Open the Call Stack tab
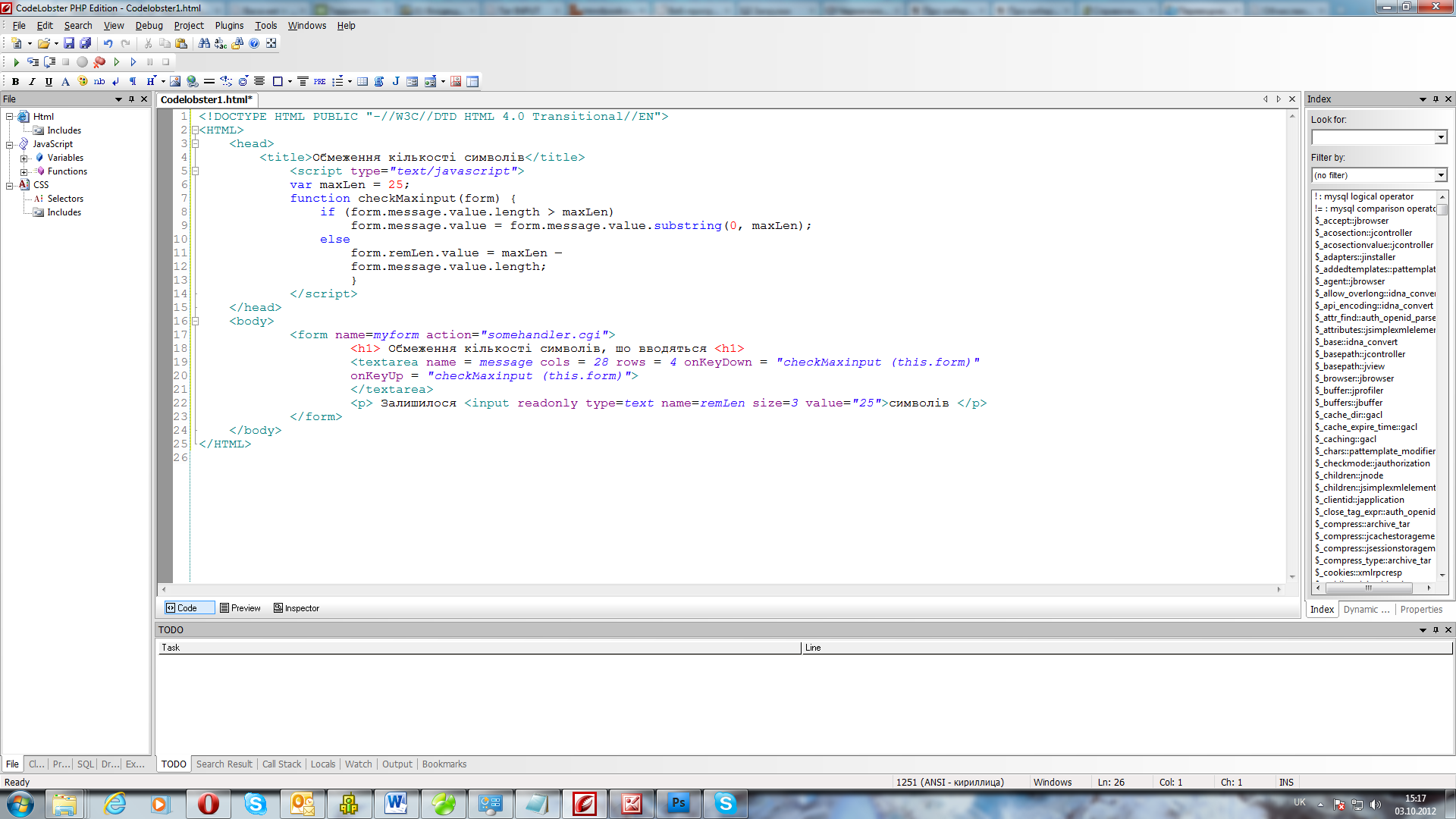The image size is (1456, 819). coord(281,764)
